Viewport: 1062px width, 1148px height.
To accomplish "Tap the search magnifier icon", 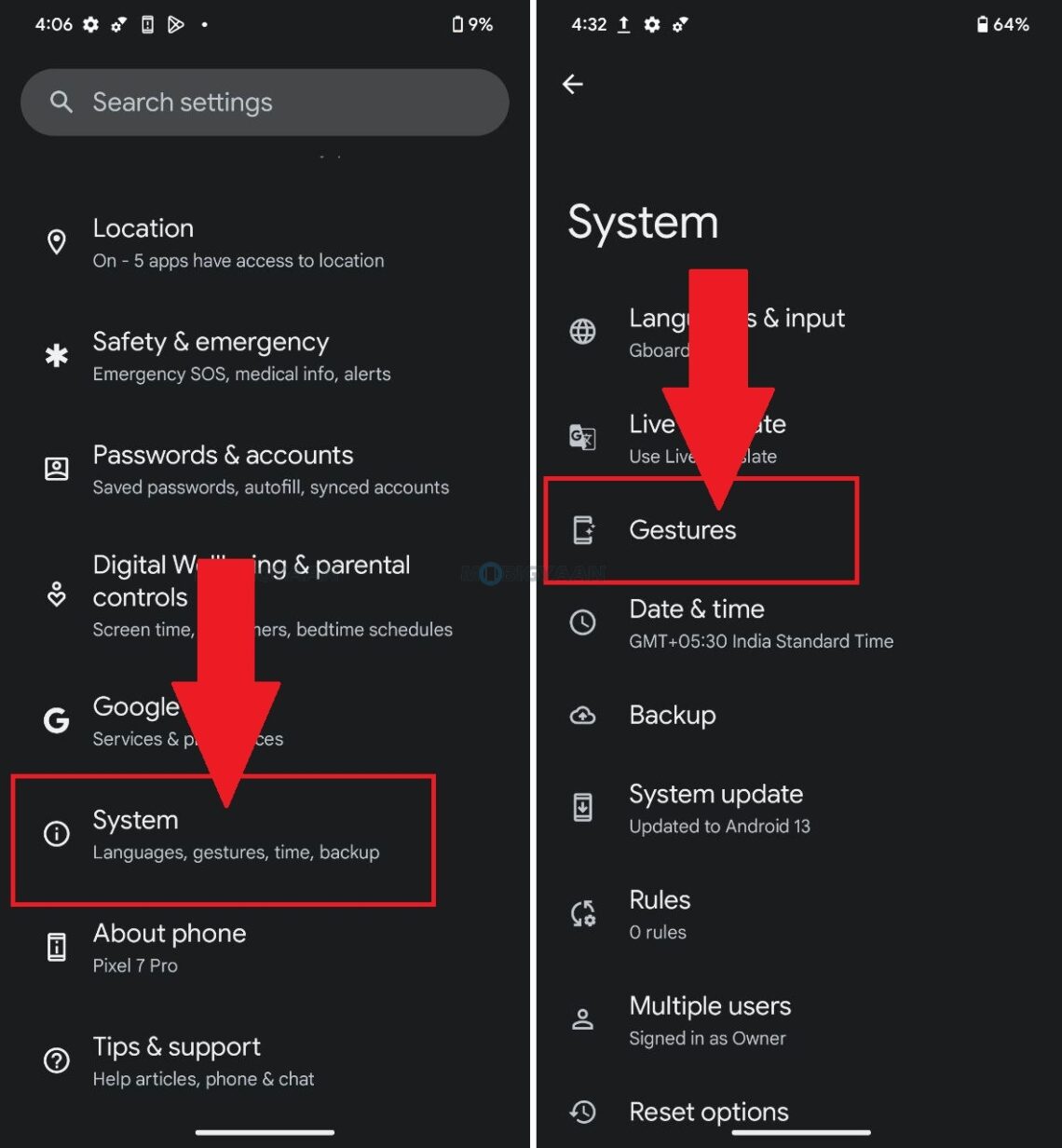I will [61, 102].
